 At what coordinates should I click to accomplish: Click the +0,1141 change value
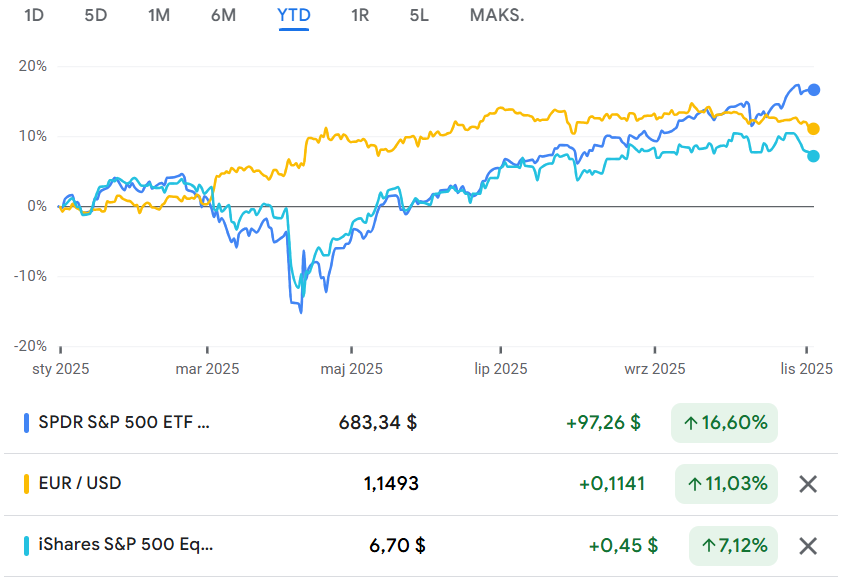pyautogui.click(x=612, y=484)
